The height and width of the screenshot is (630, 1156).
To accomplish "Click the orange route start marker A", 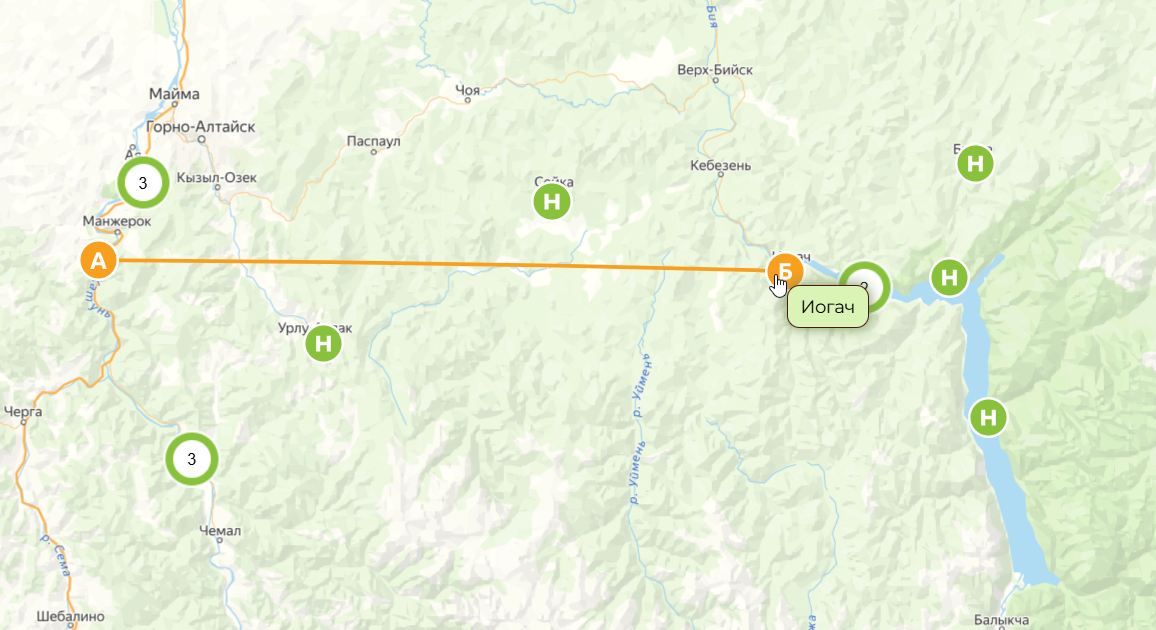I will coord(98,260).
